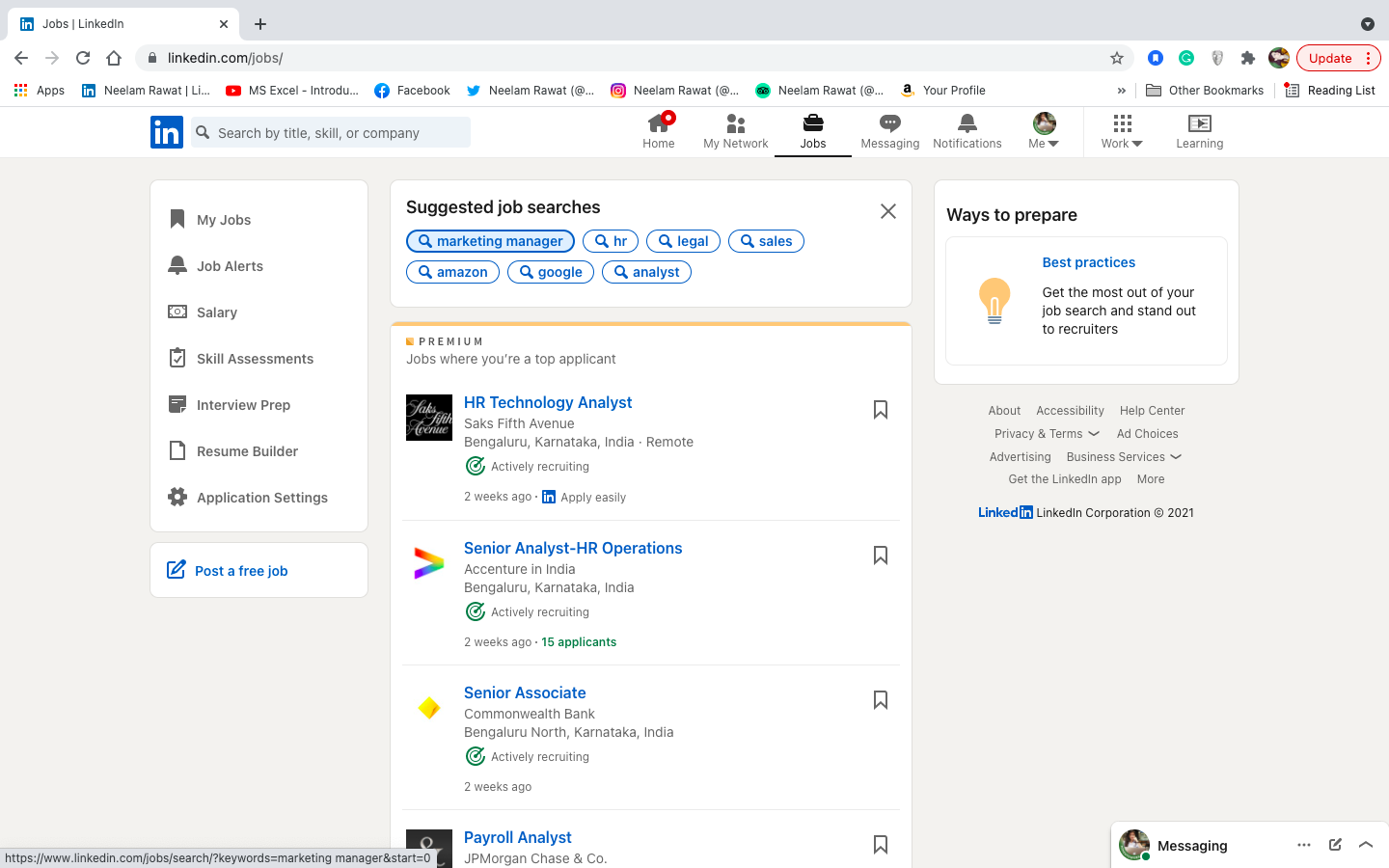The height and width of the screenshot is (868, 1389).
Task: Open Other Bookmarks folder
Action: [1205, 91]
